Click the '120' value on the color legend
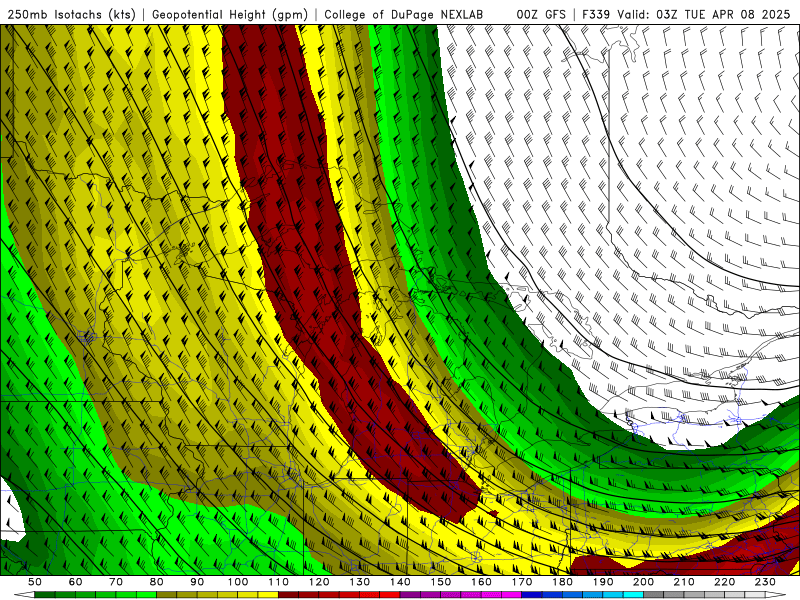This screenshot has width=800, height=600. [319, 582]
